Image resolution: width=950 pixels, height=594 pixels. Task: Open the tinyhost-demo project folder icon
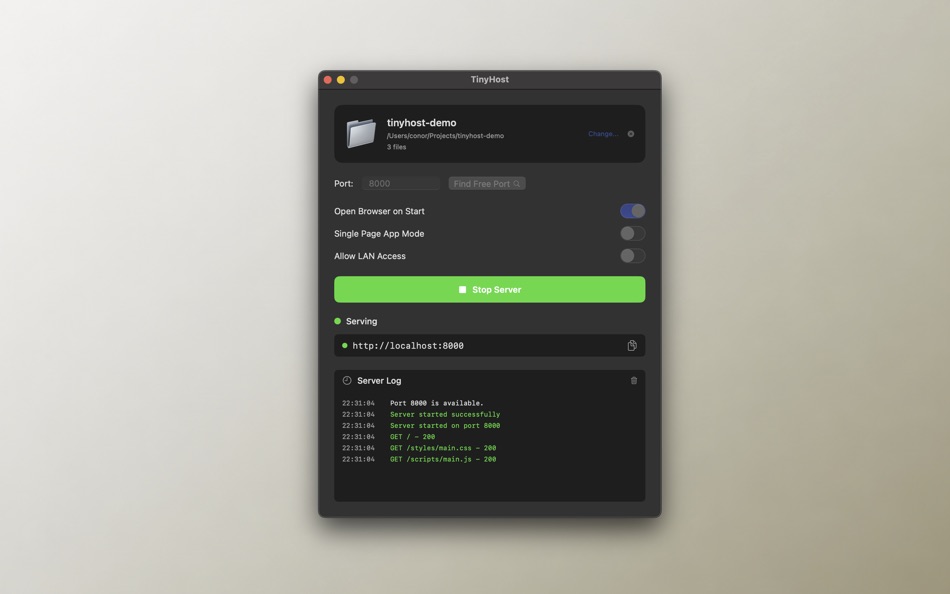(x=361, y=132)
